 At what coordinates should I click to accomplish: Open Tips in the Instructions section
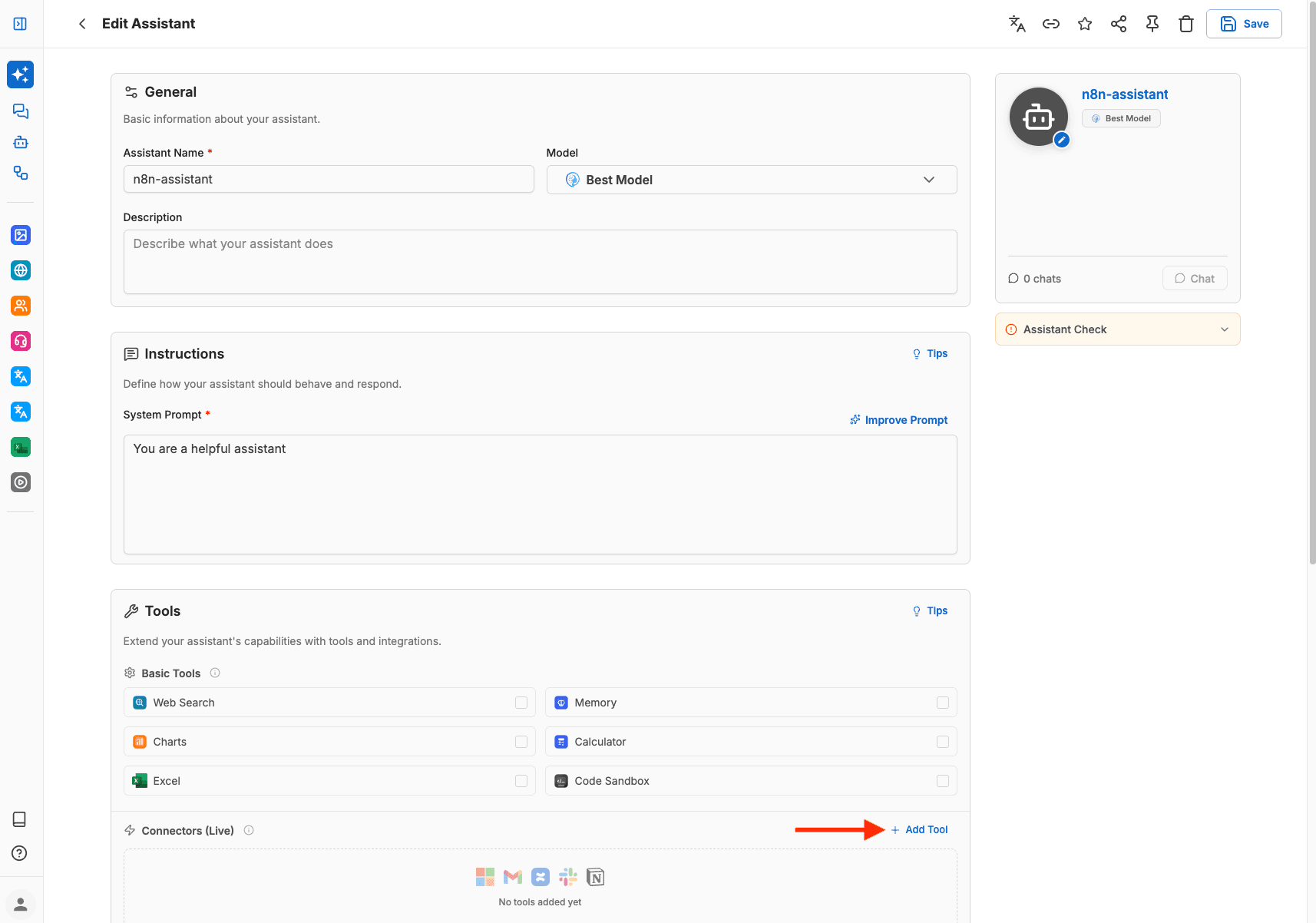tap(930, 354)
